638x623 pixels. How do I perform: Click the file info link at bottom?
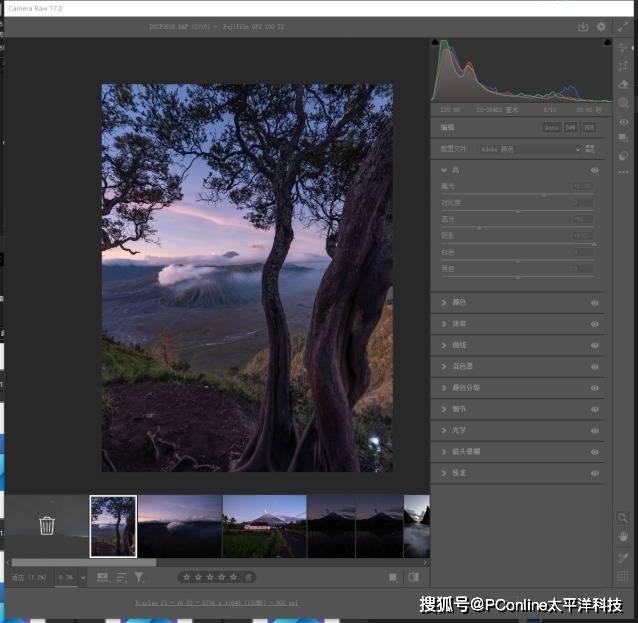[x=217, y=603]
